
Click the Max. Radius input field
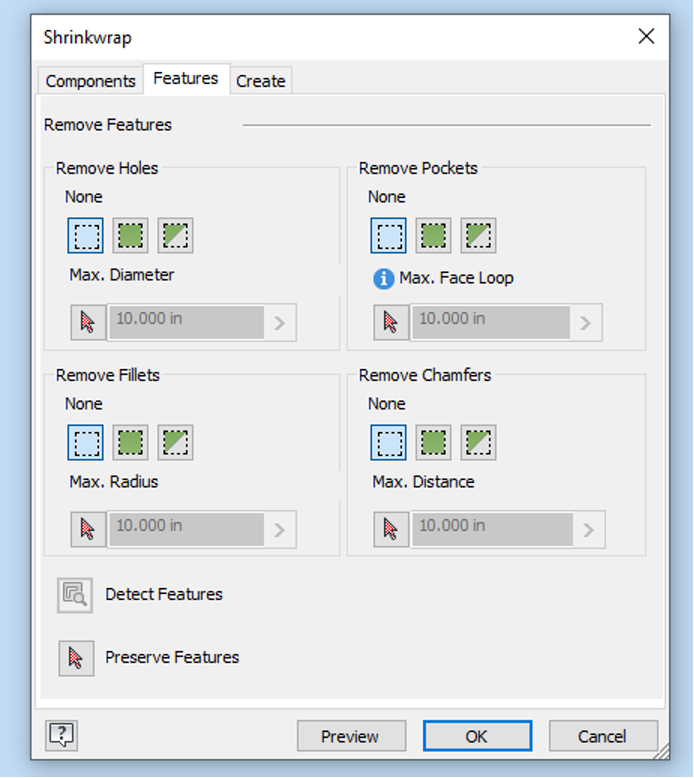(x=187, y=529)
